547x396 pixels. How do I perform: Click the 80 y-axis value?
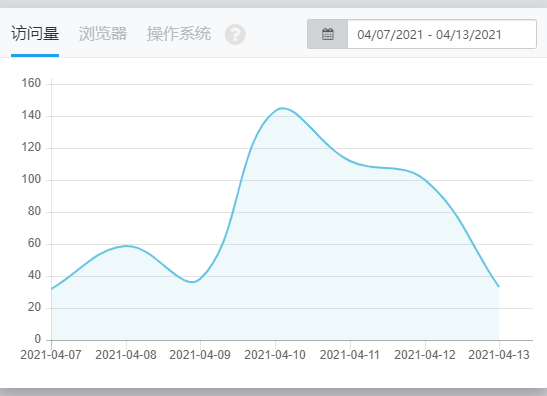[35, 211]
